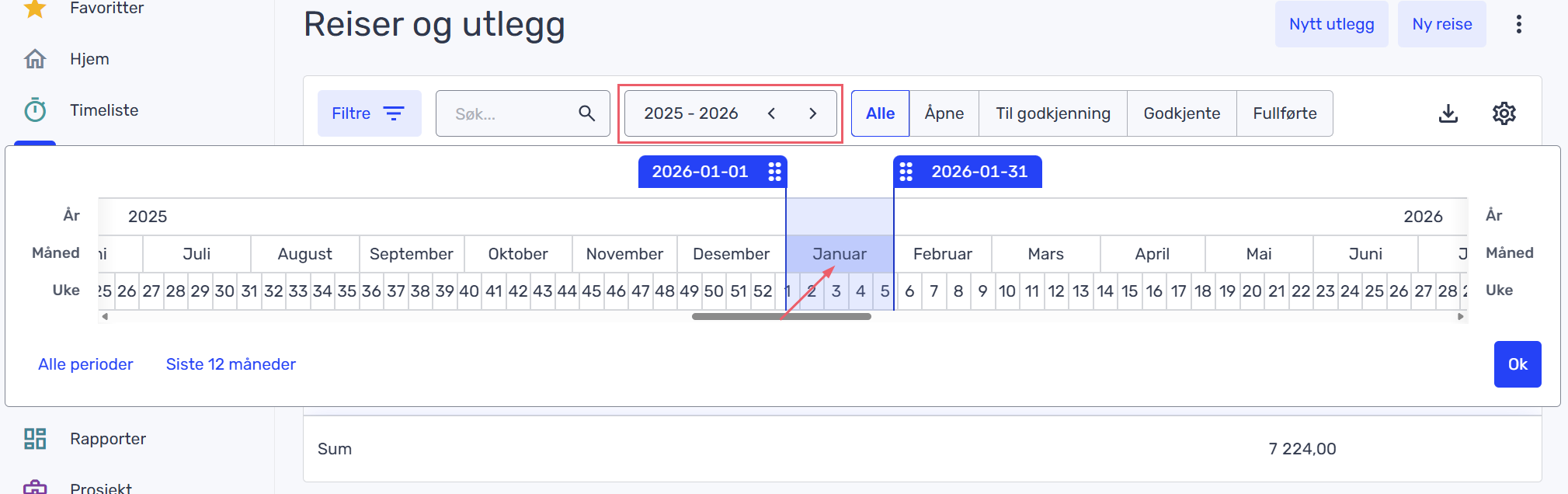Click the Søk search field
This screenshot has height=494, width=1568.
[509, 113]
